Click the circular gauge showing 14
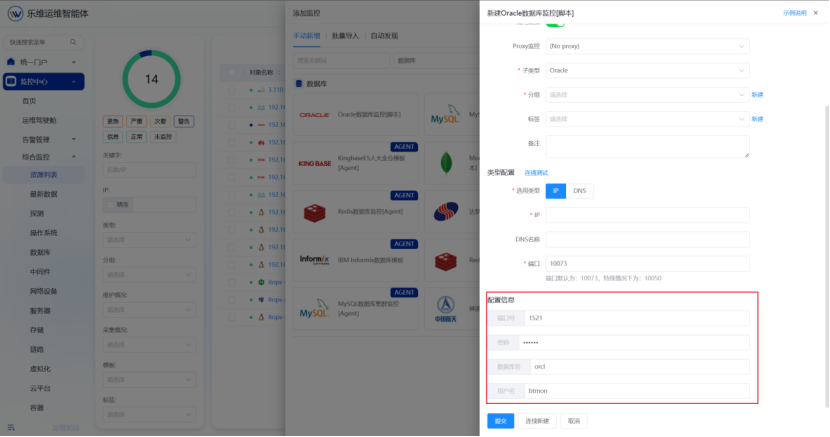830x437 pixels. coord(151,79)
